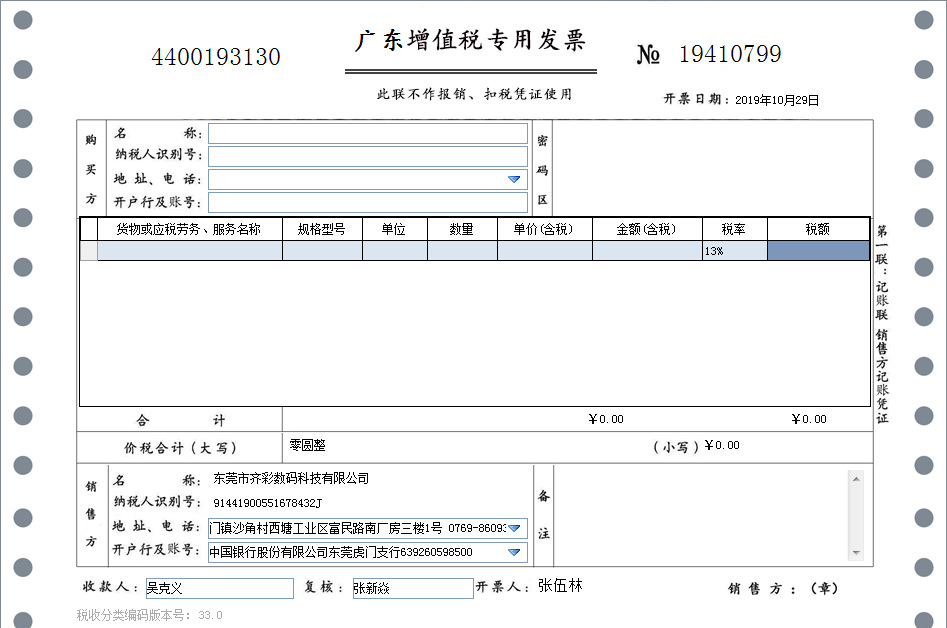Screen dimensions: 947x628
Task: Click the 密码区 password area box
Action: (712, 168)
